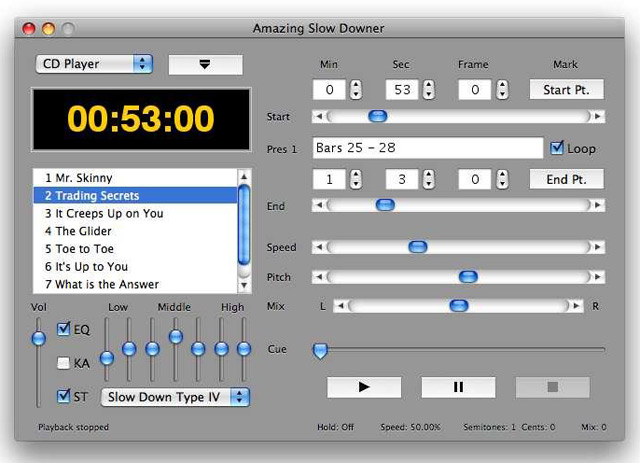Click the Mix slider left arrow

pos(341,305)
